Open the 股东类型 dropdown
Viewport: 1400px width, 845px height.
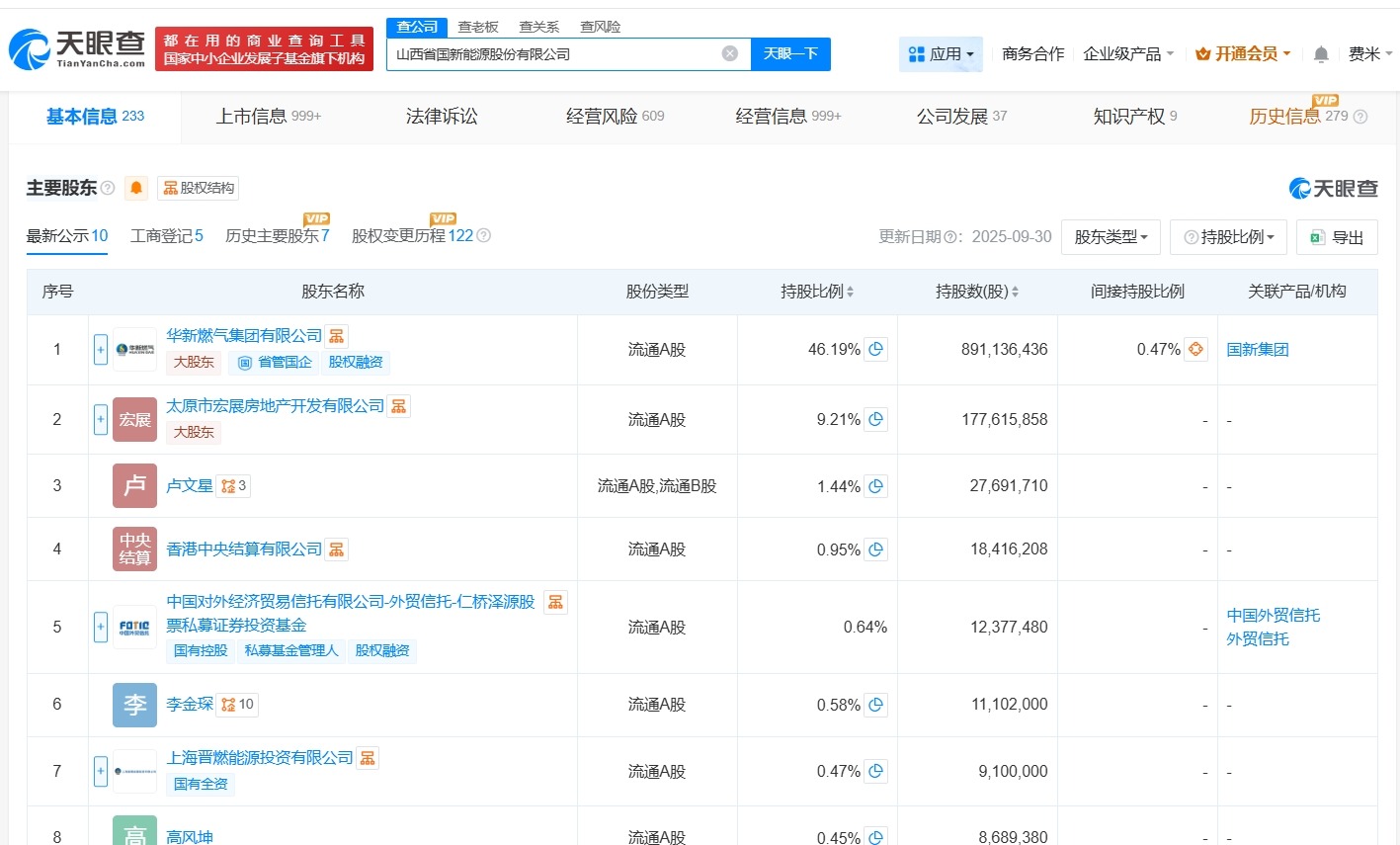click(x=1111, y=236)
